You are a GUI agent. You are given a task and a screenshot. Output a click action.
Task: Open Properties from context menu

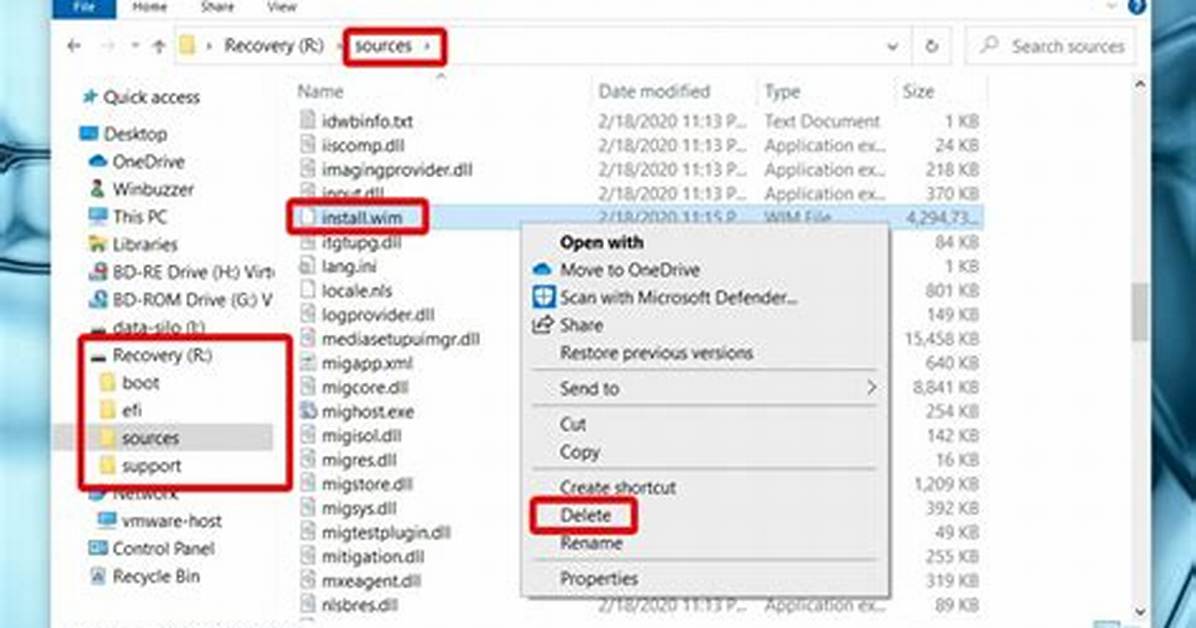(599, 578)
